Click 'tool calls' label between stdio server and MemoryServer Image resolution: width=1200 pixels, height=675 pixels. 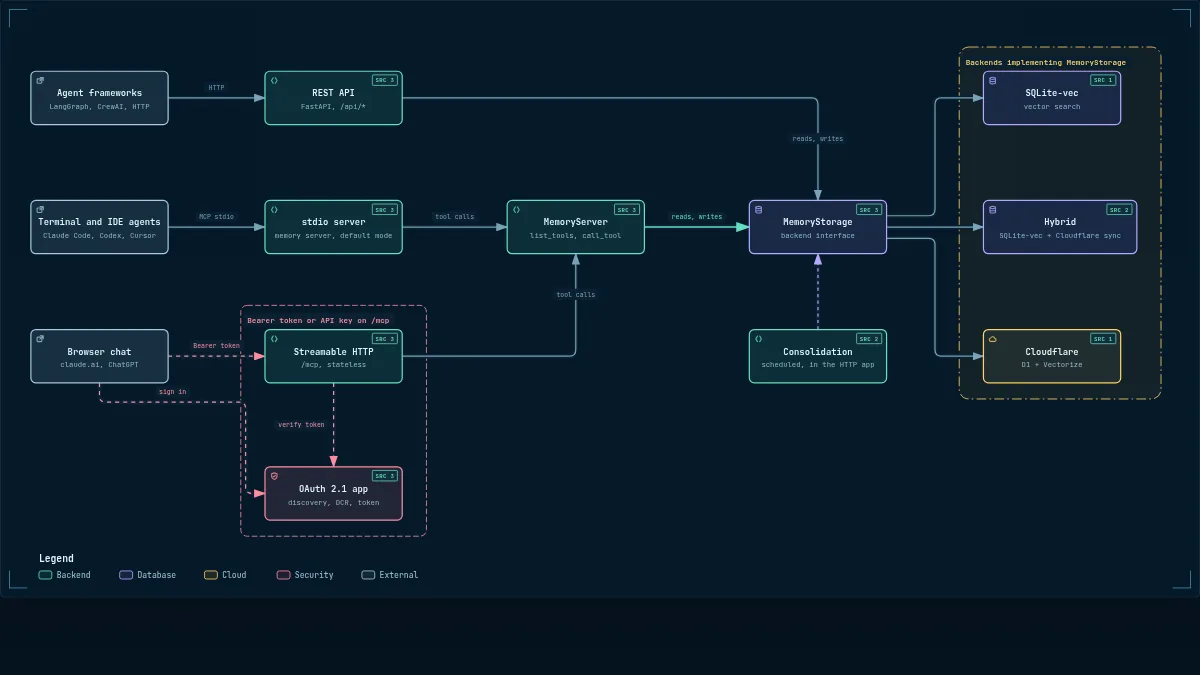click(454, 217)
